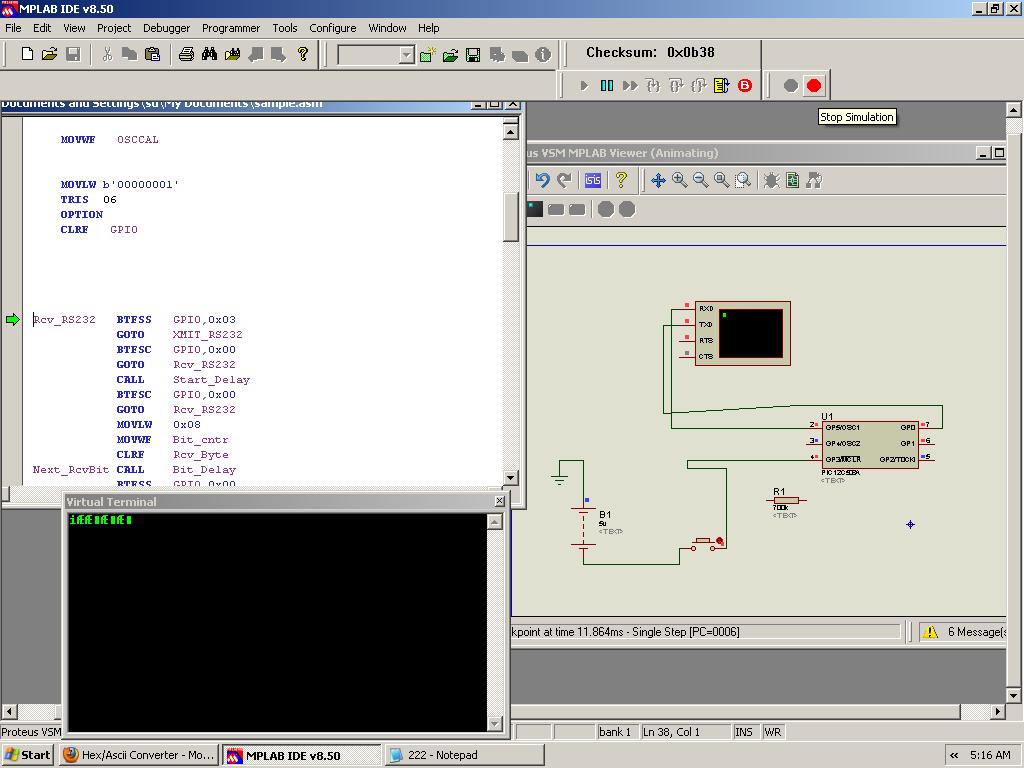Select battery B1 in the schematic

click(583, 526)
